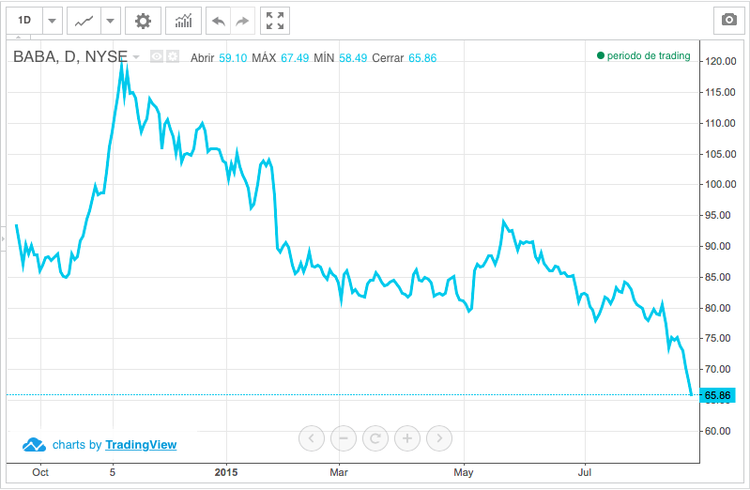Expand the chart style dropdown arrow
This screenshot has width=750, height=490.
click(x=110, y=21)
